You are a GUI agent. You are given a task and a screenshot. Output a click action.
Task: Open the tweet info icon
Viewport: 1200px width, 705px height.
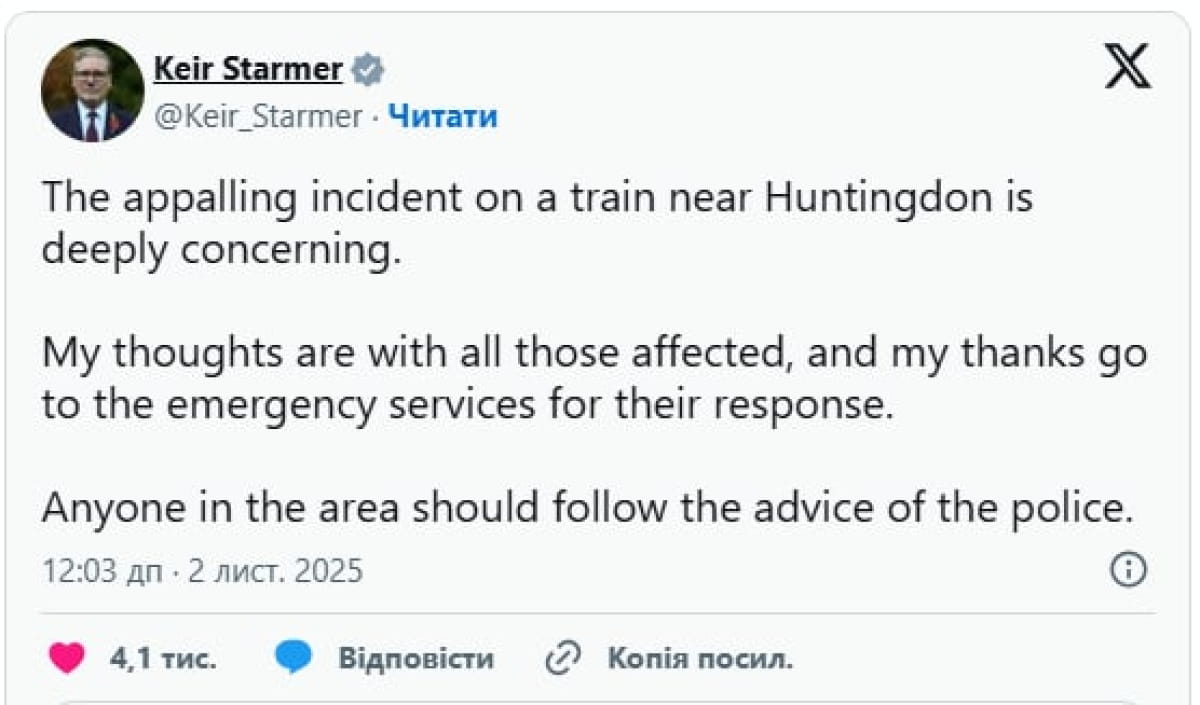point(1128,571)
